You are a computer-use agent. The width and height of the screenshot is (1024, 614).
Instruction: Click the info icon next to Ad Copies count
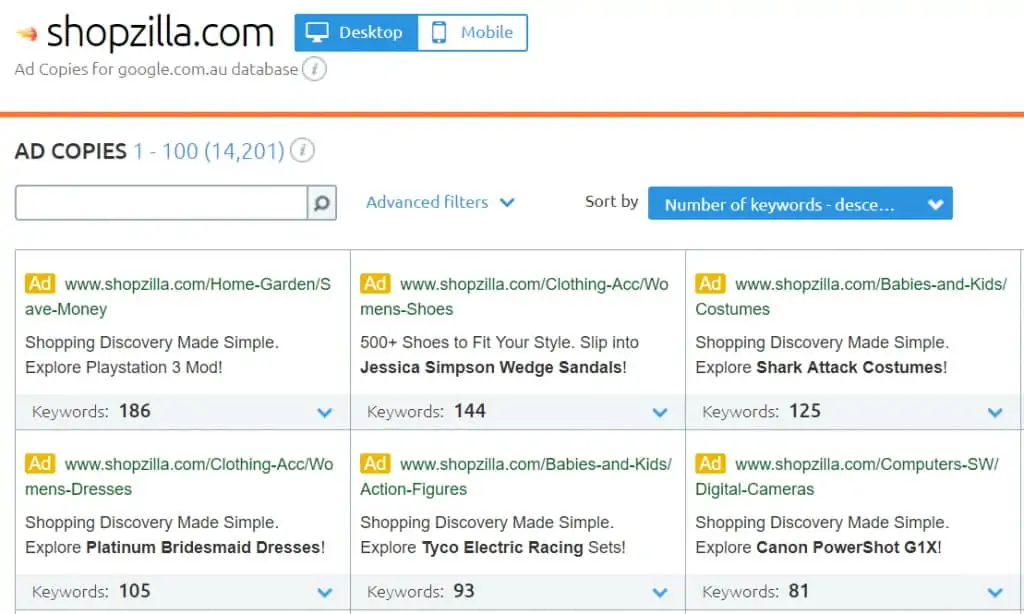(x=302, y=150)
